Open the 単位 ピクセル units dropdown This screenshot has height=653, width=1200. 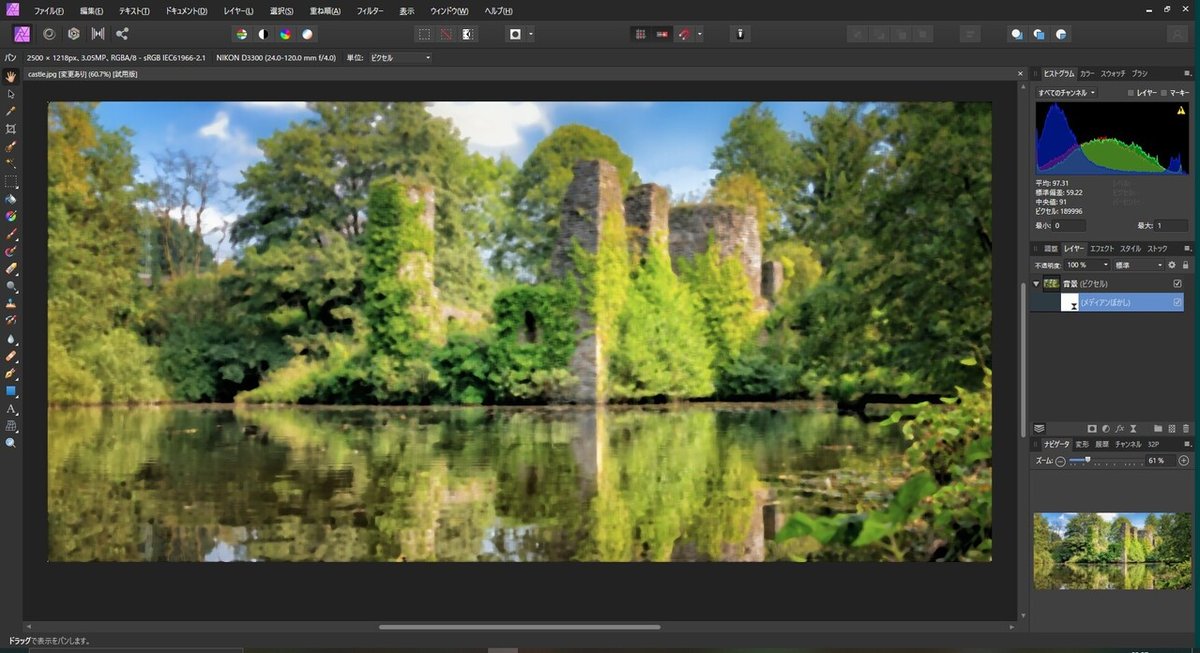click(x=400, y=57)
